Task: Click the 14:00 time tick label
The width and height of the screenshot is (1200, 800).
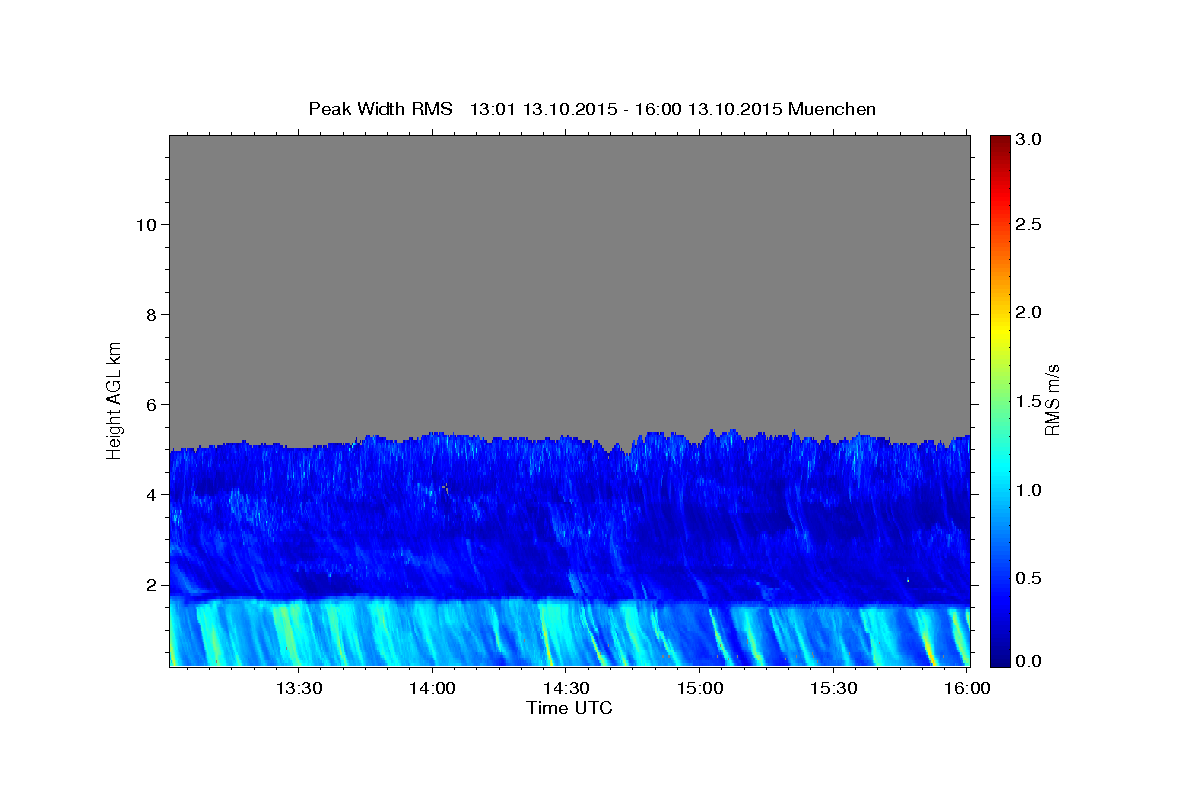Action: [x=432, y=688]
